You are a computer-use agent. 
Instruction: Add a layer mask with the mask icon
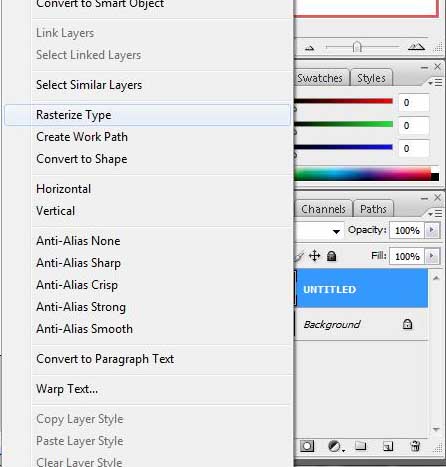pyautogui.click(x=307, y=446)
